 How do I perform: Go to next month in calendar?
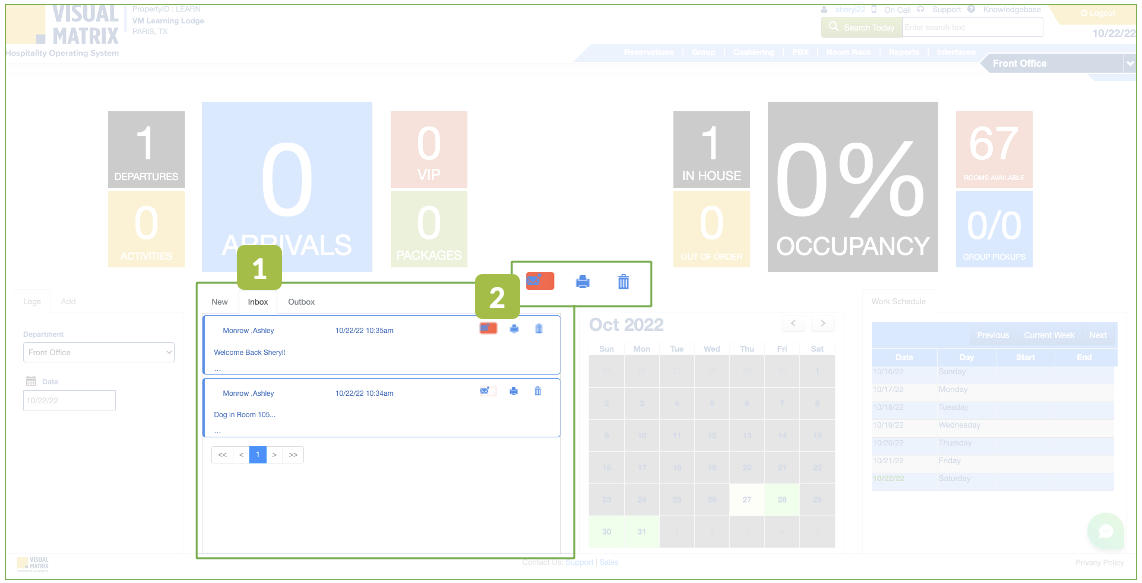click(823, 324)
